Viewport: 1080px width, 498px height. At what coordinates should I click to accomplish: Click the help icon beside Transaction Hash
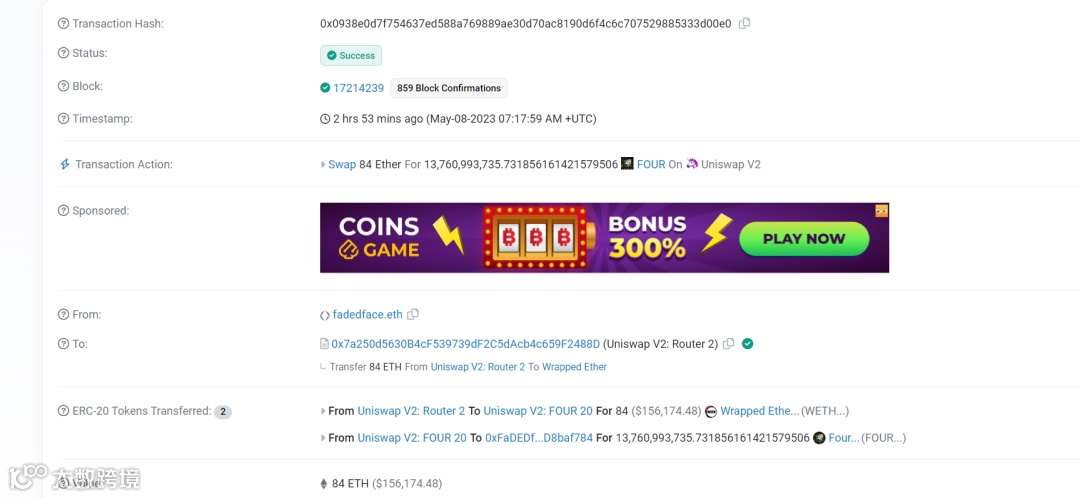point(64,23)
